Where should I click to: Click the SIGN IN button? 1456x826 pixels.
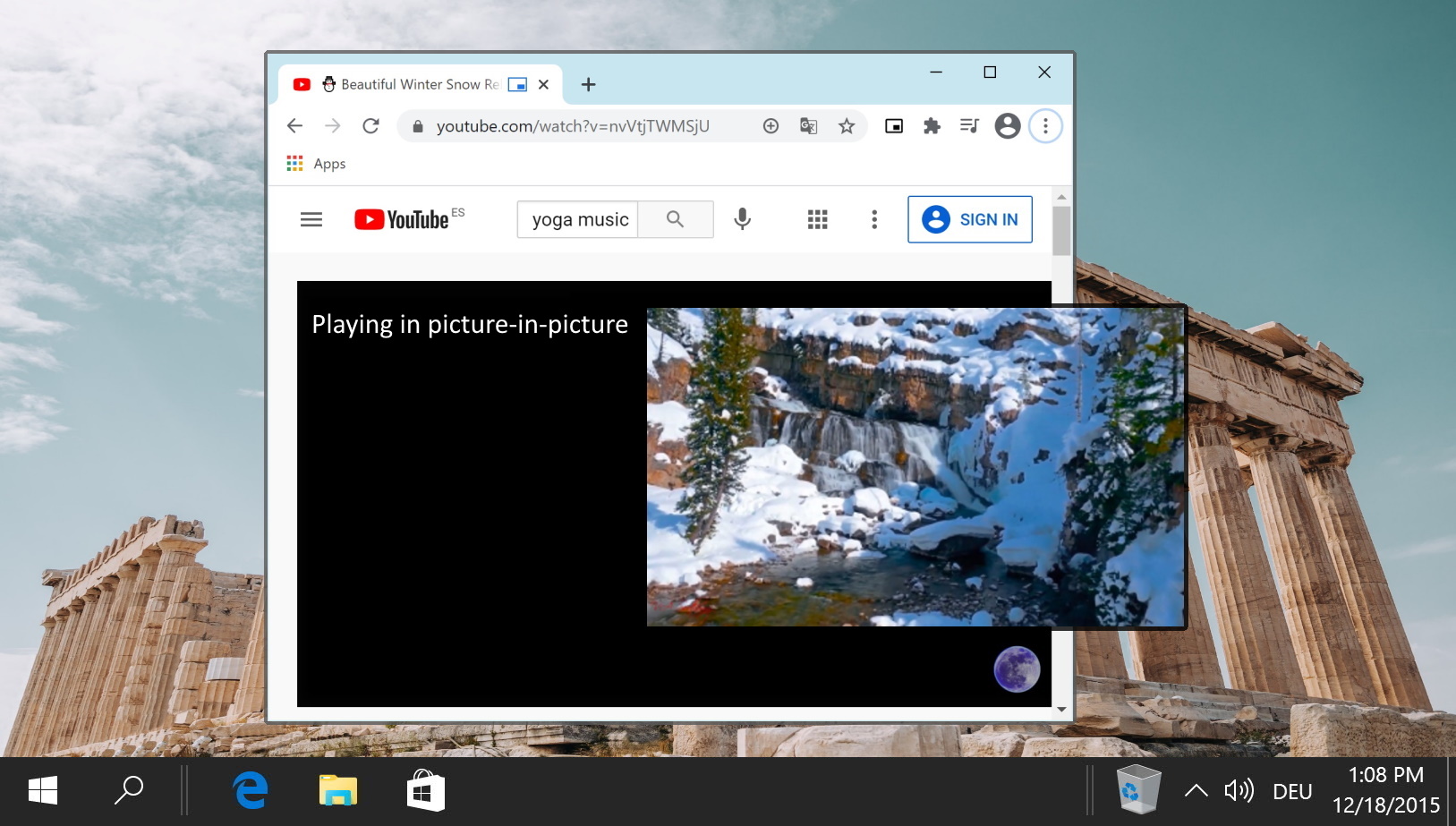pos(970,219)
